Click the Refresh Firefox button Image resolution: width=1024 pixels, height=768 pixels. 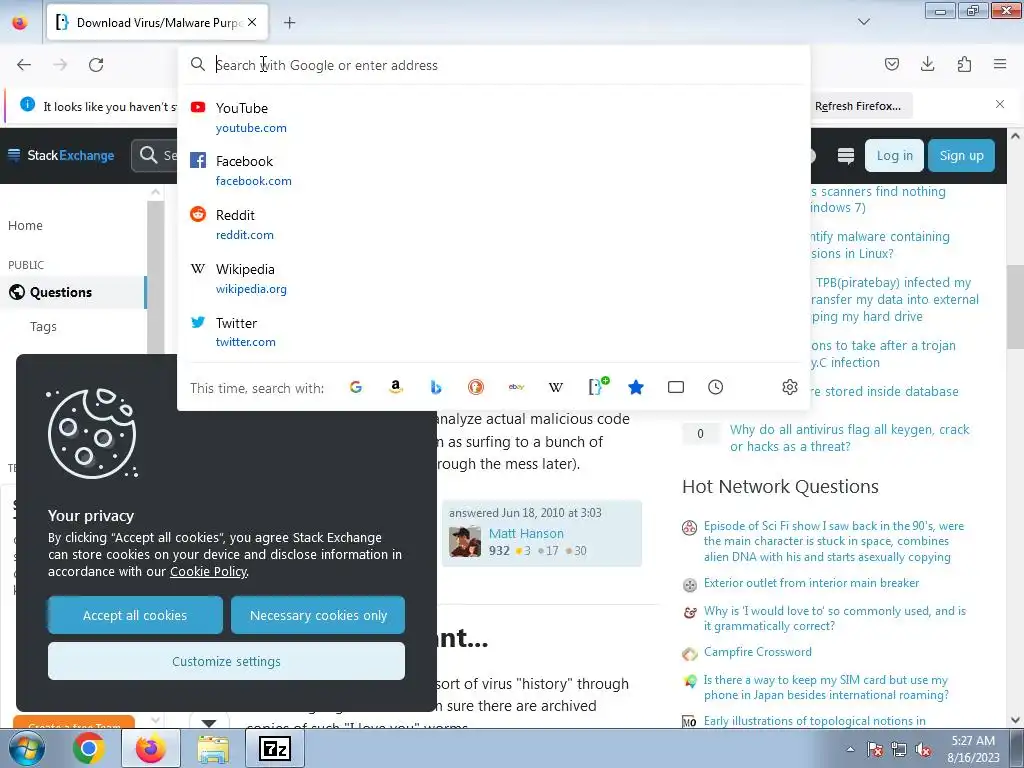click(857, 106)
